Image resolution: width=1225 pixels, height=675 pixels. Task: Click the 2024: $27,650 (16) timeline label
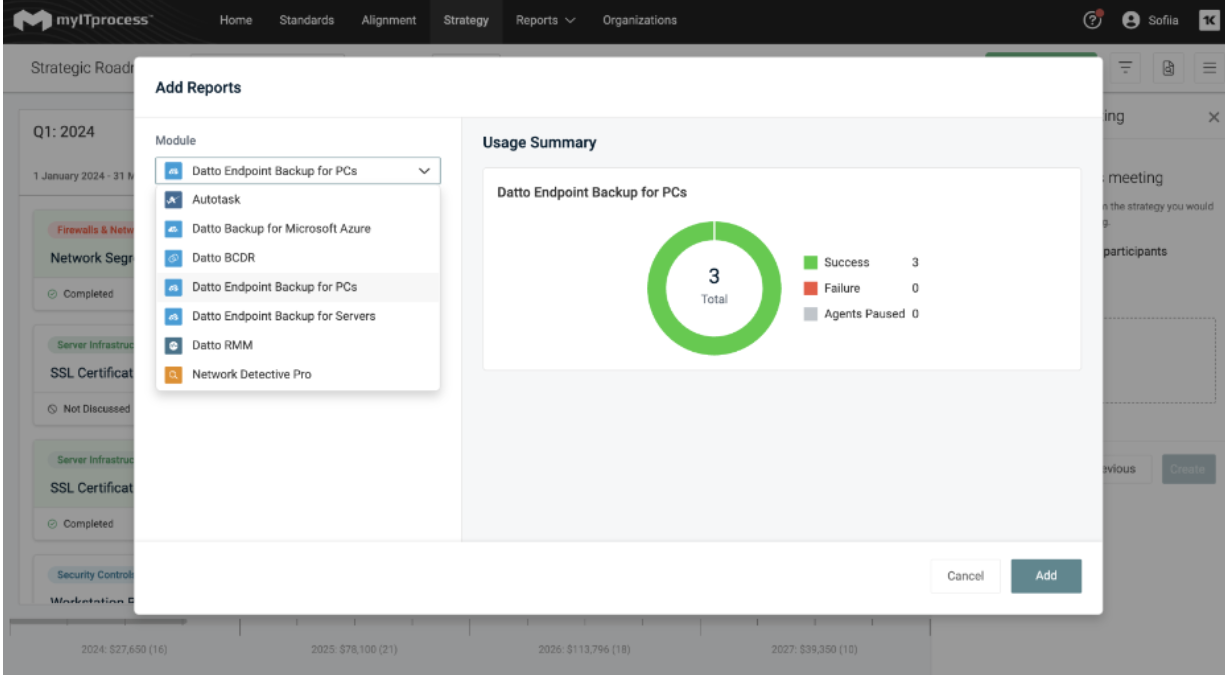124,650
